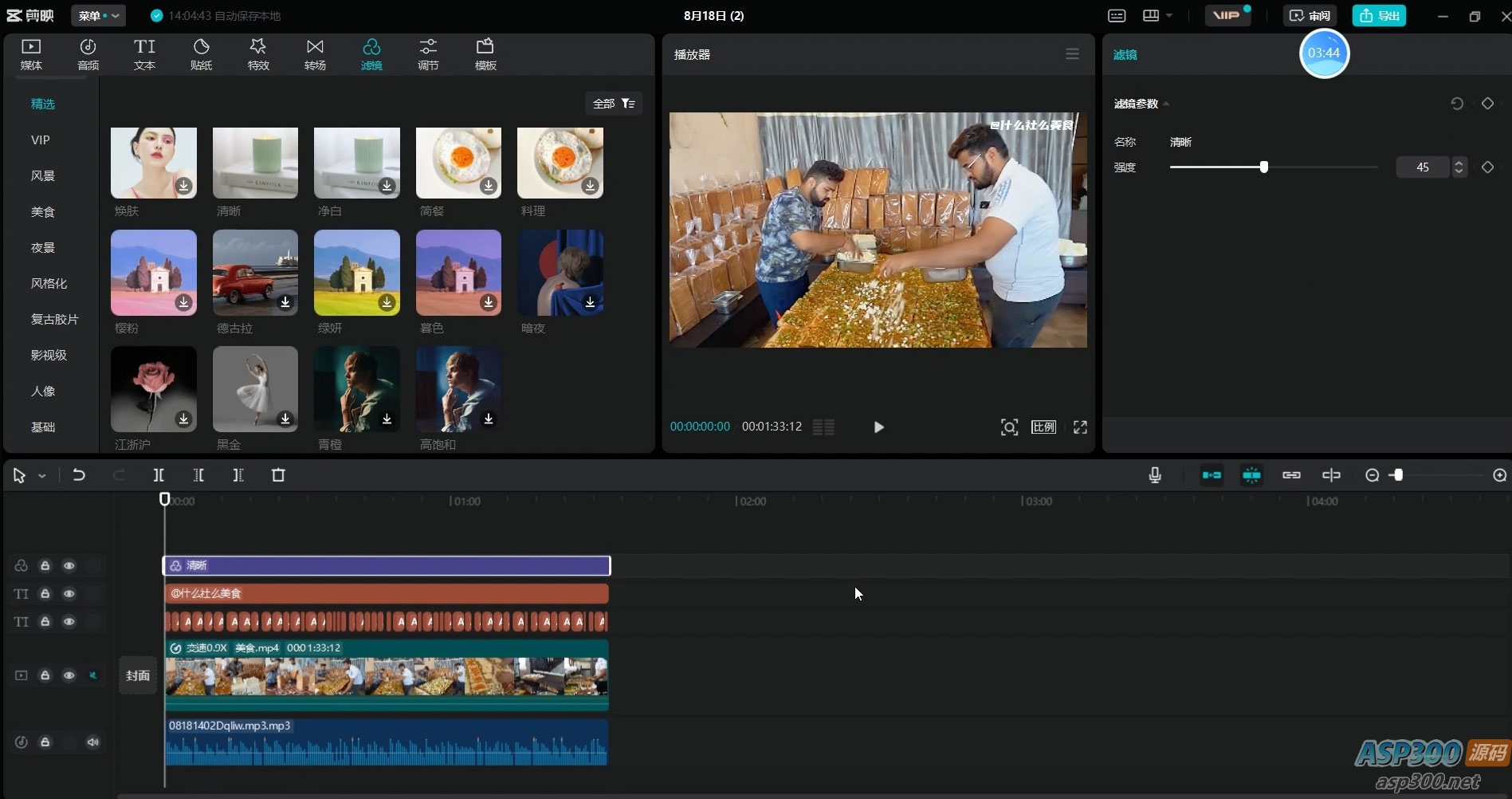Open the Stickers (贴纸) panel

[202, 54]
